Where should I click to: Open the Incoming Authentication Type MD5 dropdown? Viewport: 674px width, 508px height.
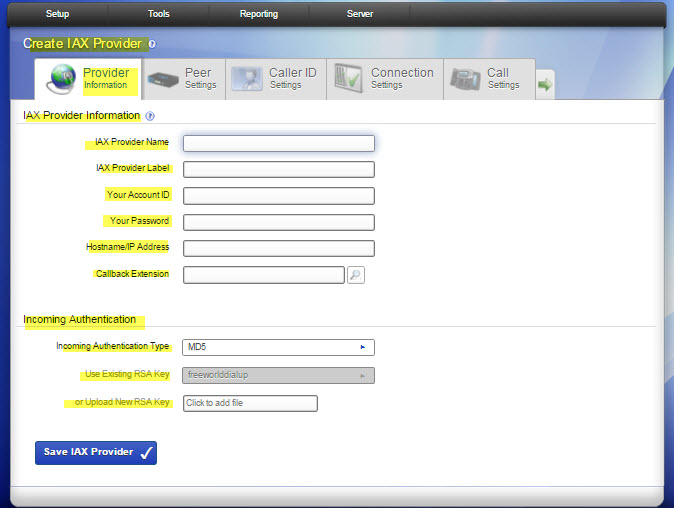(x=278, y=347)
